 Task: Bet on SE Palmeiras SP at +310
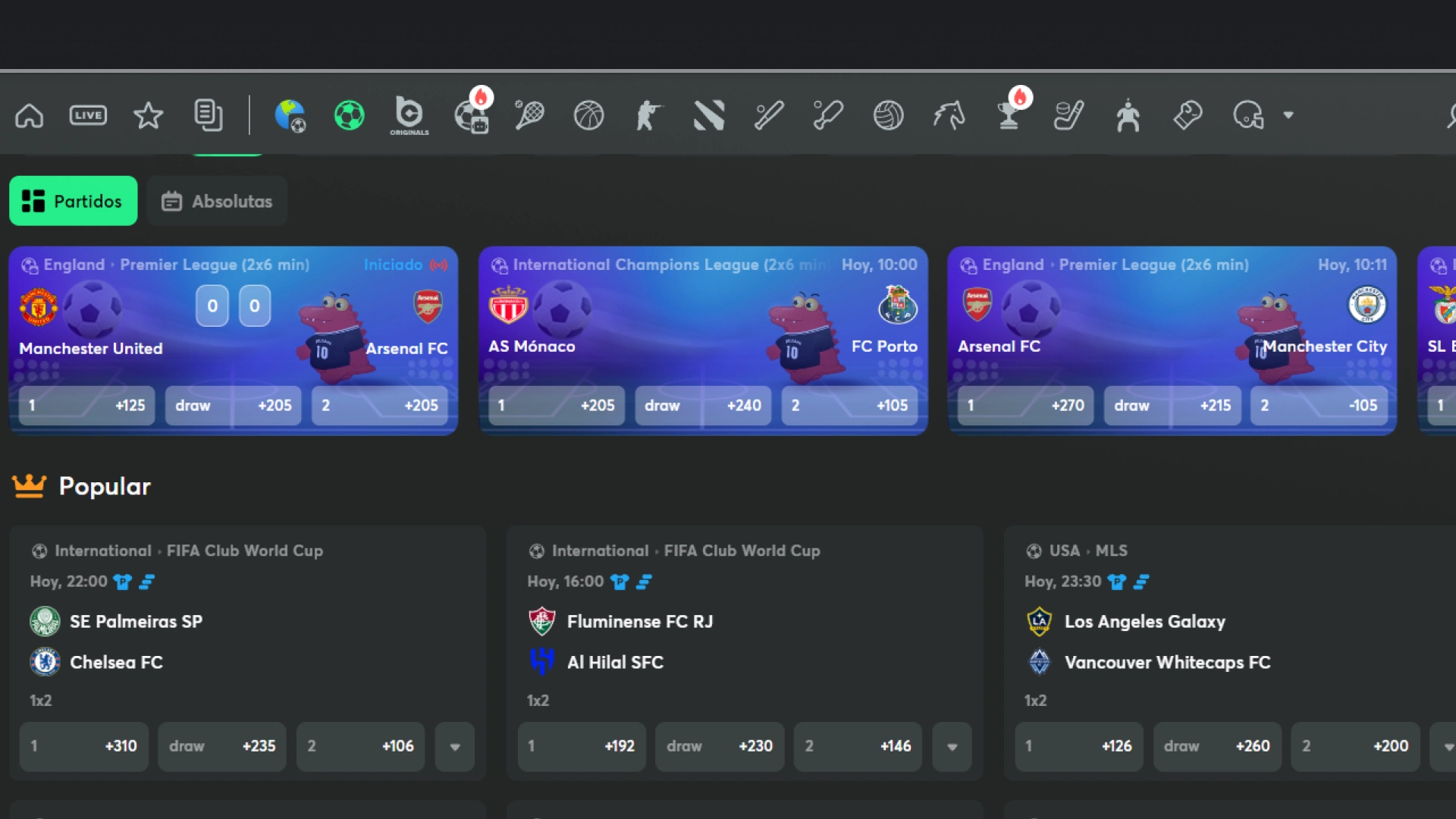[84, 746]
